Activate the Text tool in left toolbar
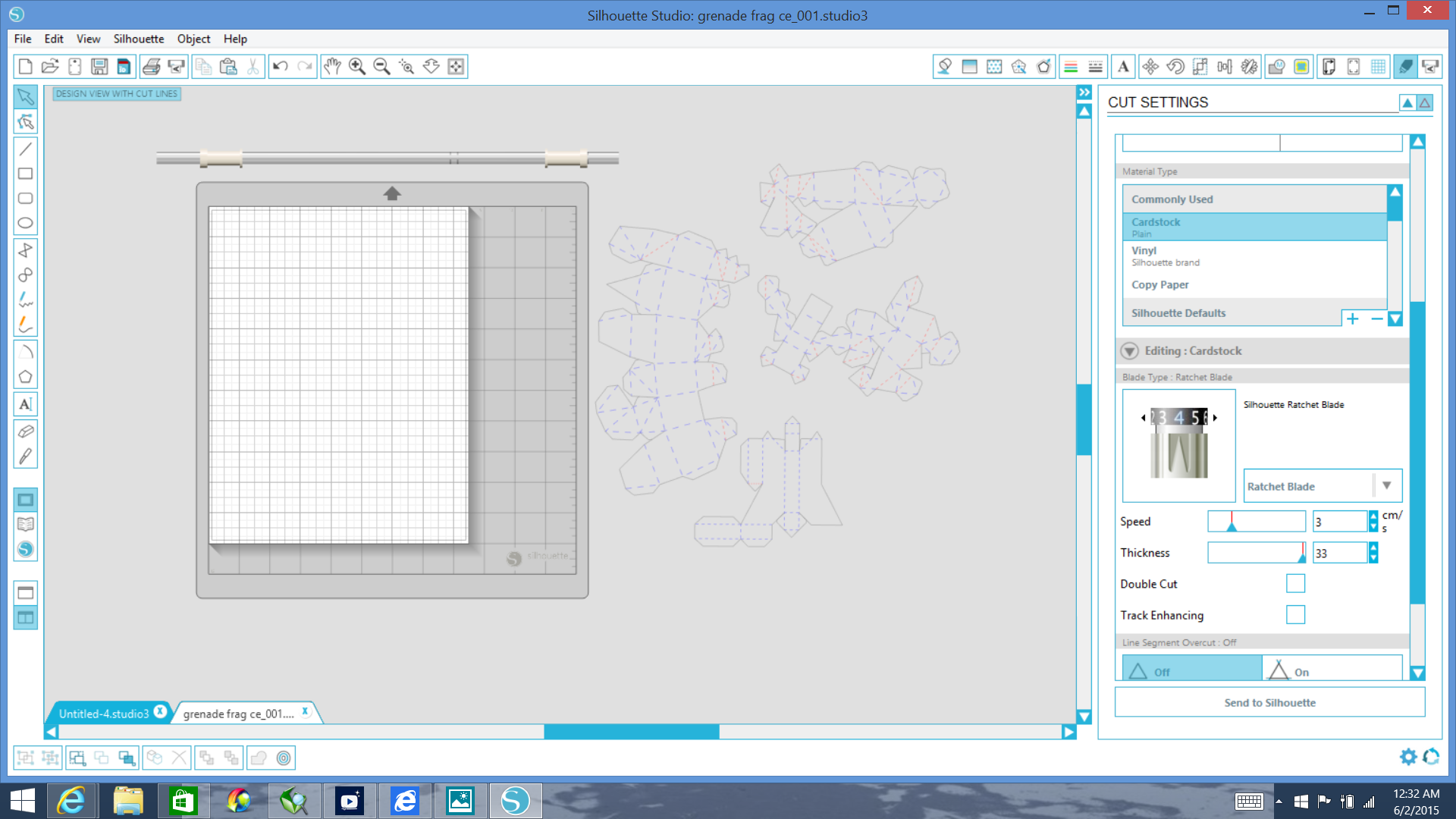This screenshot has height=819, width=1456. click(25, 404)
